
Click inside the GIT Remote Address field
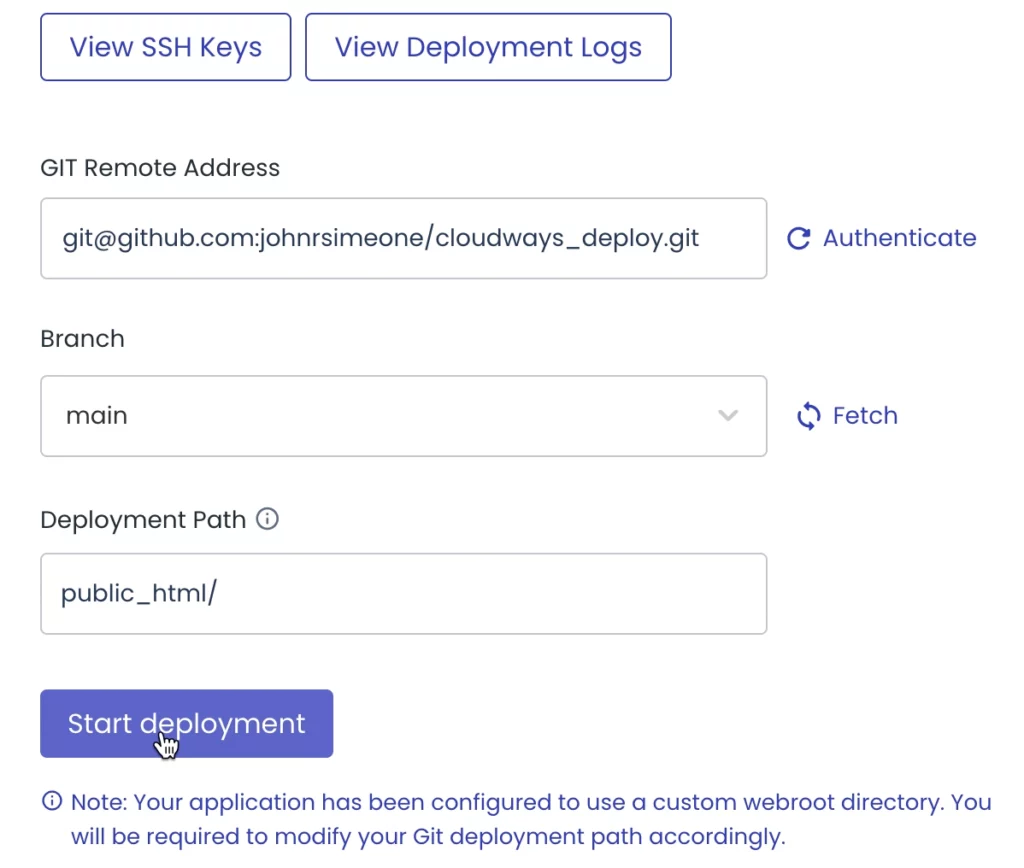403,238
